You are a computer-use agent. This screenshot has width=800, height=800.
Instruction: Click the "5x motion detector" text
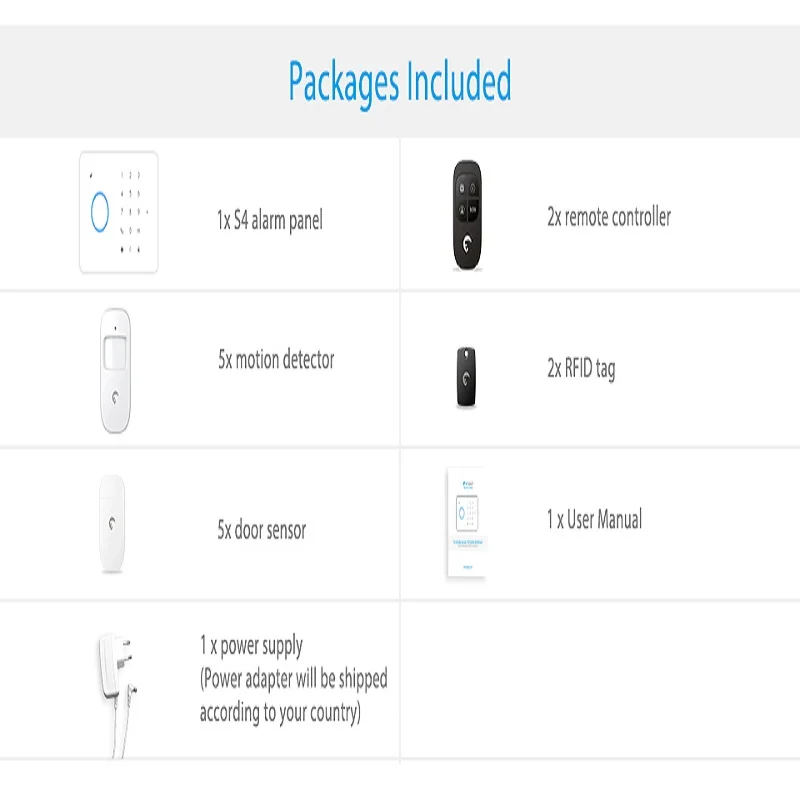click(276, 360)
